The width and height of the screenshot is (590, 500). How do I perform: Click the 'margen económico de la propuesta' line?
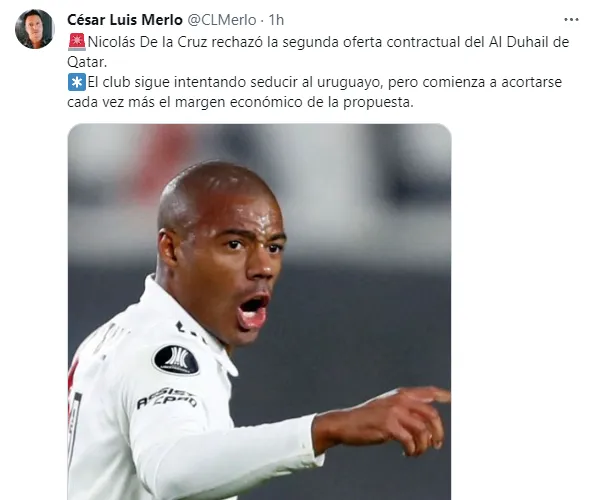294,102
